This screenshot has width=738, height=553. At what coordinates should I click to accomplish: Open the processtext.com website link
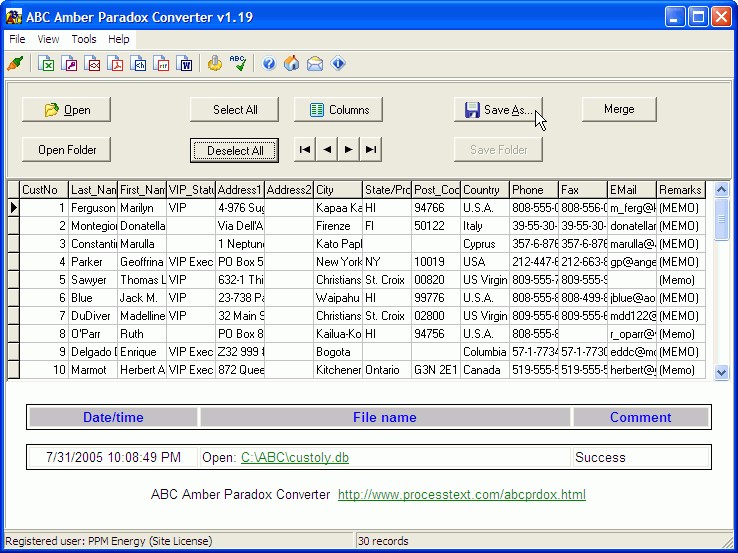[x=461, y=495]
